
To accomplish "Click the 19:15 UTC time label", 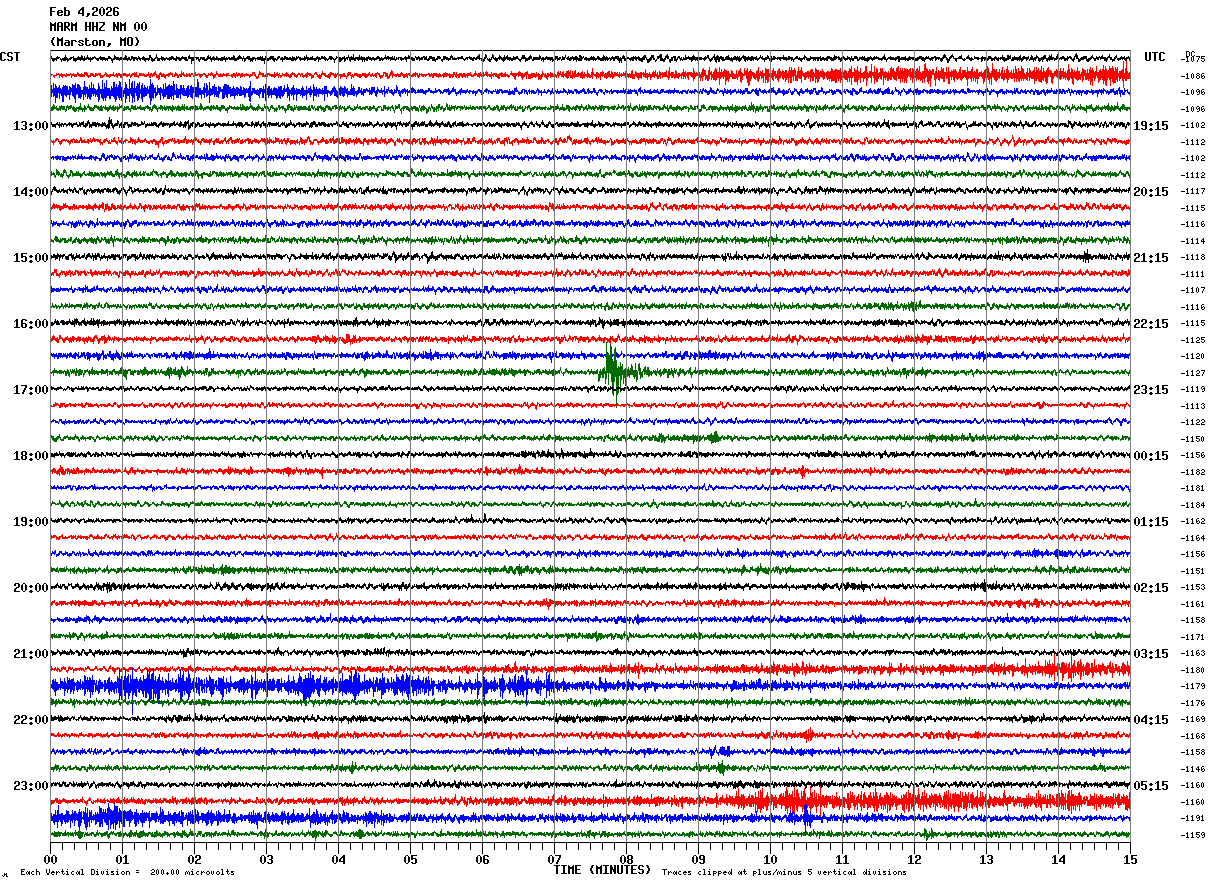I will coord(1151,126).
